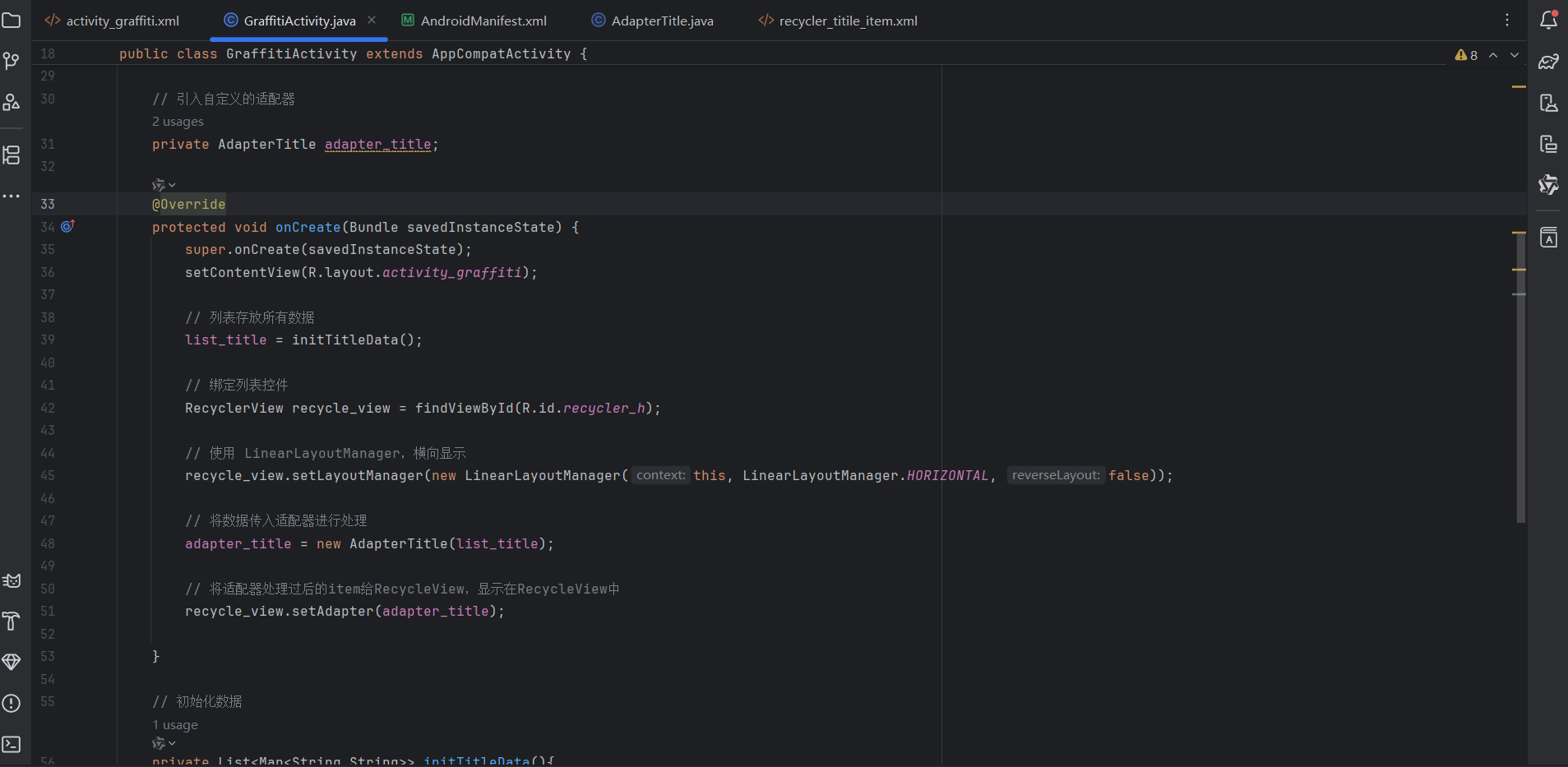The image size is (1568, 767).
Task: Close the GraffitiActivity.java tab
Action: (372, 20)
